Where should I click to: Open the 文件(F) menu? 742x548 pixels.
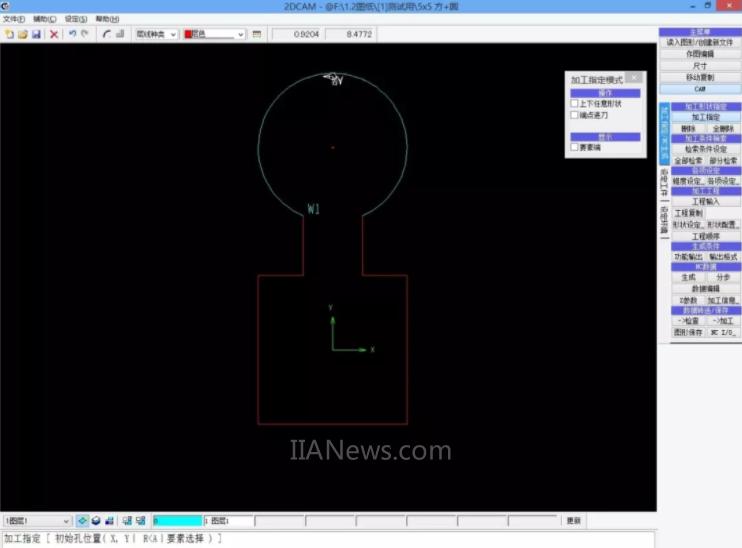(13, 19)
